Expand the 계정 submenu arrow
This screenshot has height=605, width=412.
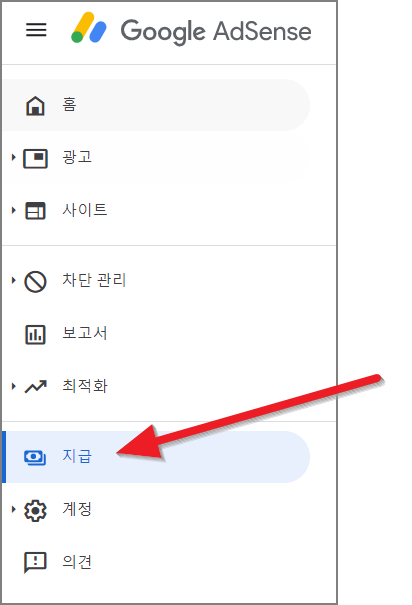pos(14,509)
